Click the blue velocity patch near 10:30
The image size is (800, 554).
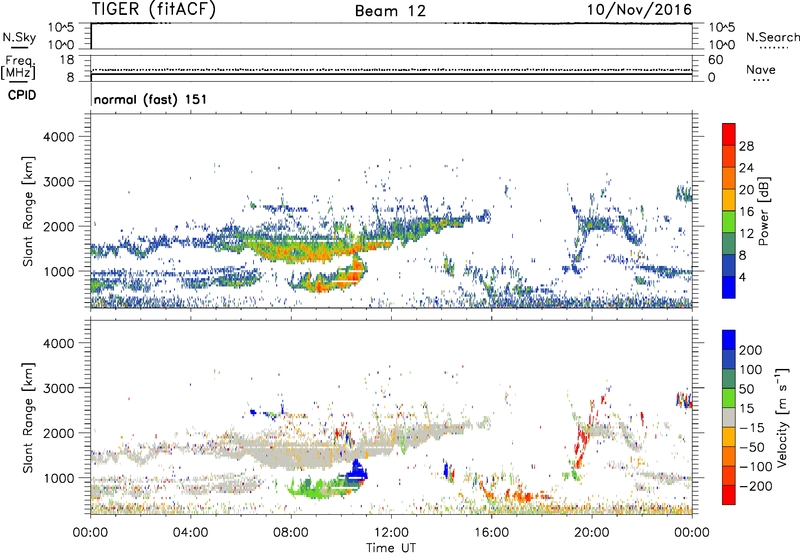click(357, 472)
